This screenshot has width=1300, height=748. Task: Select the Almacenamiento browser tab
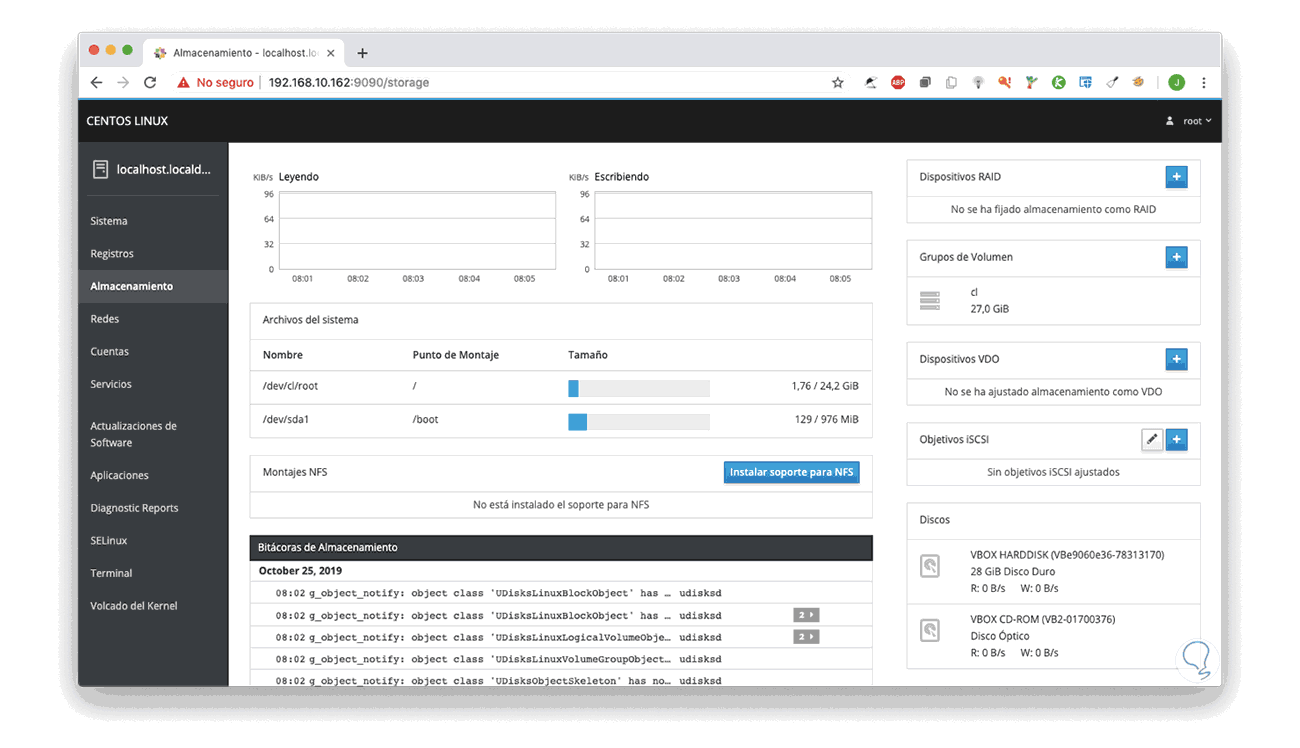240,52
